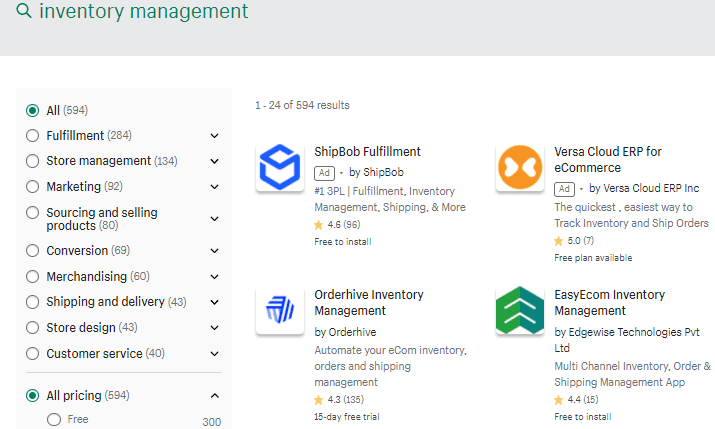
Task: Select Sourcing and selling products radio
Action: coord(32,213)
